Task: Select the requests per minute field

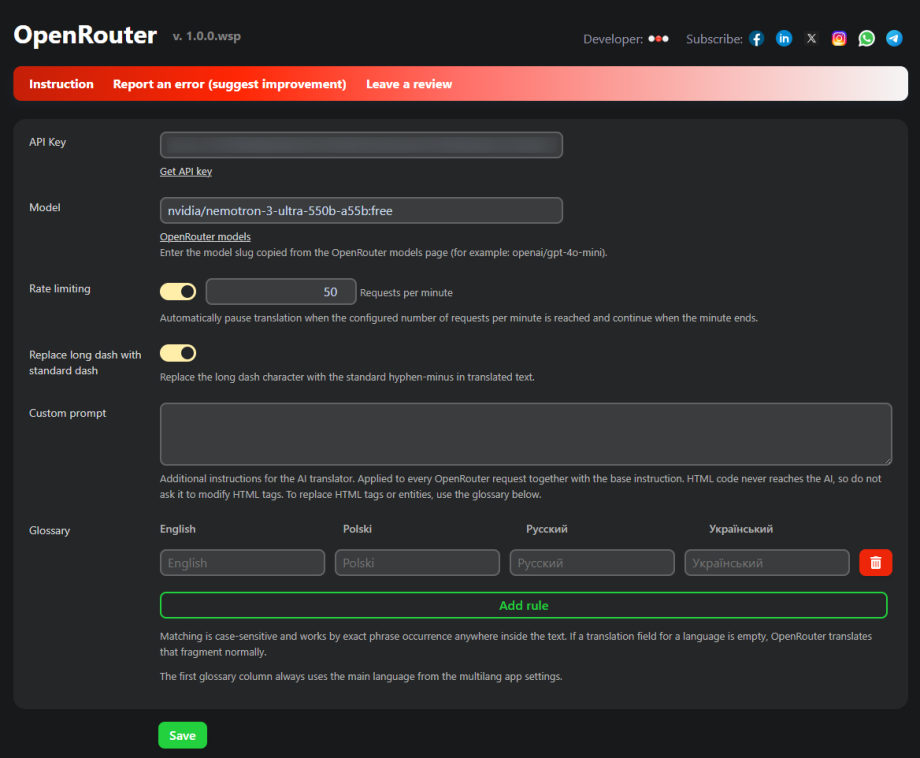Action: 281,292
